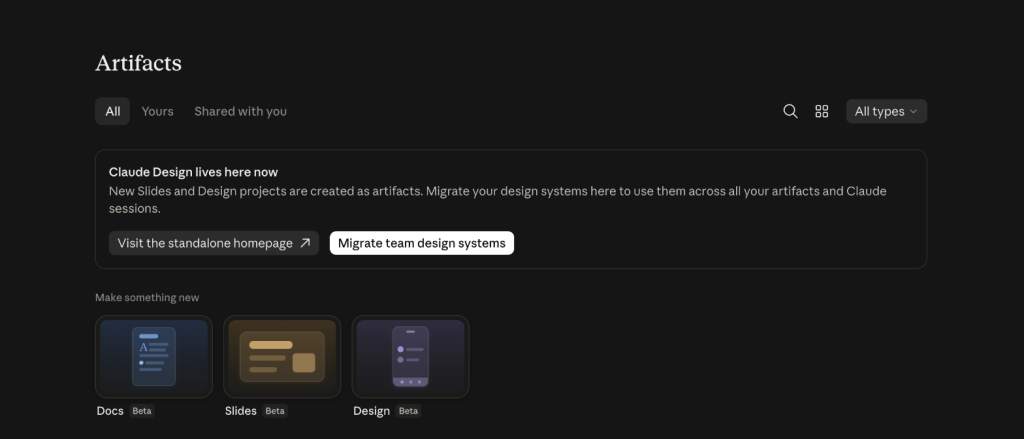Click the Claude Design lives here now heading
Screen dimensions: 1024x439
point(193,172)
